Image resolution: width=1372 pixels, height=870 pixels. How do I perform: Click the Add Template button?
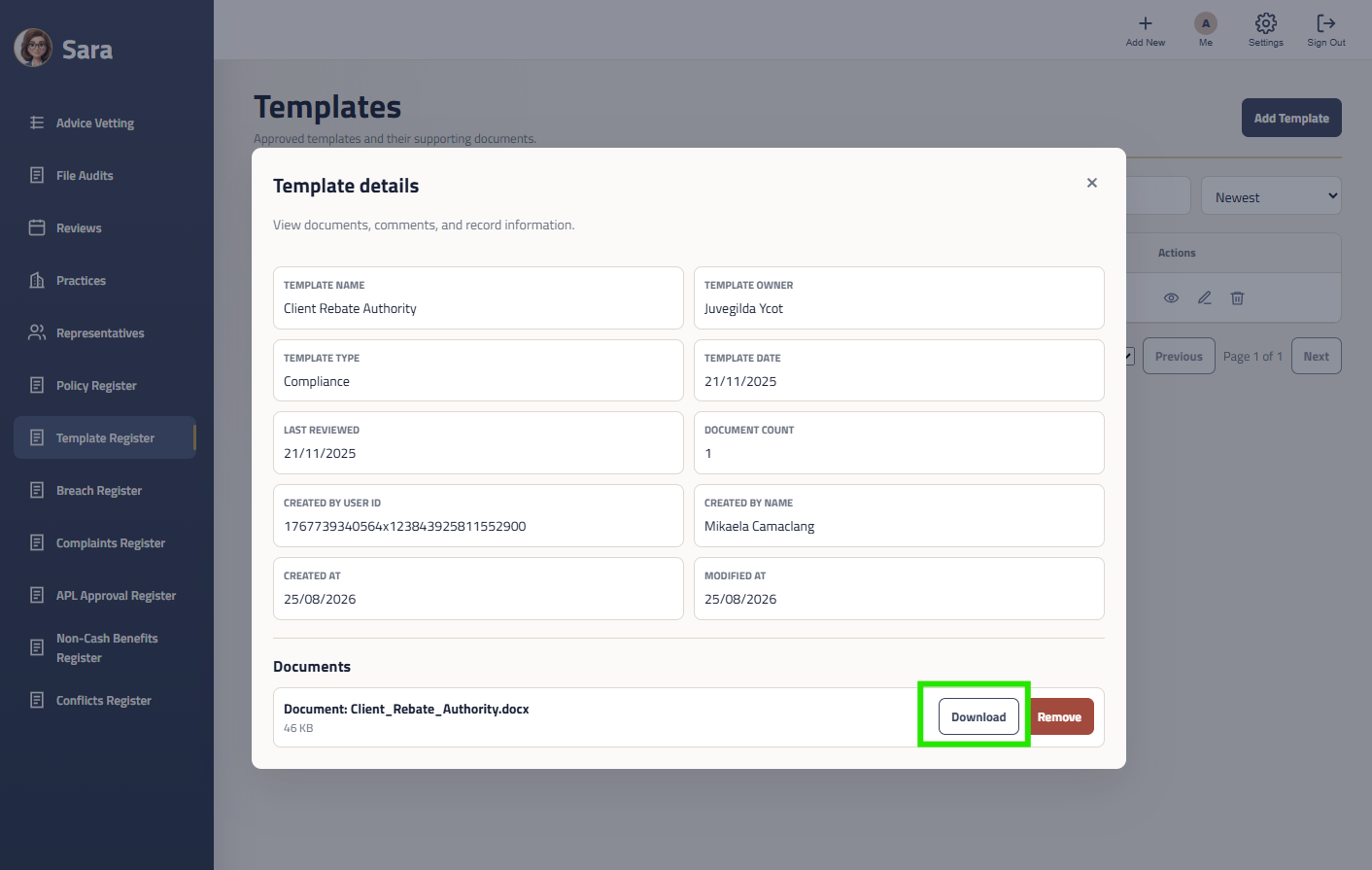[x=1291, y=118]
